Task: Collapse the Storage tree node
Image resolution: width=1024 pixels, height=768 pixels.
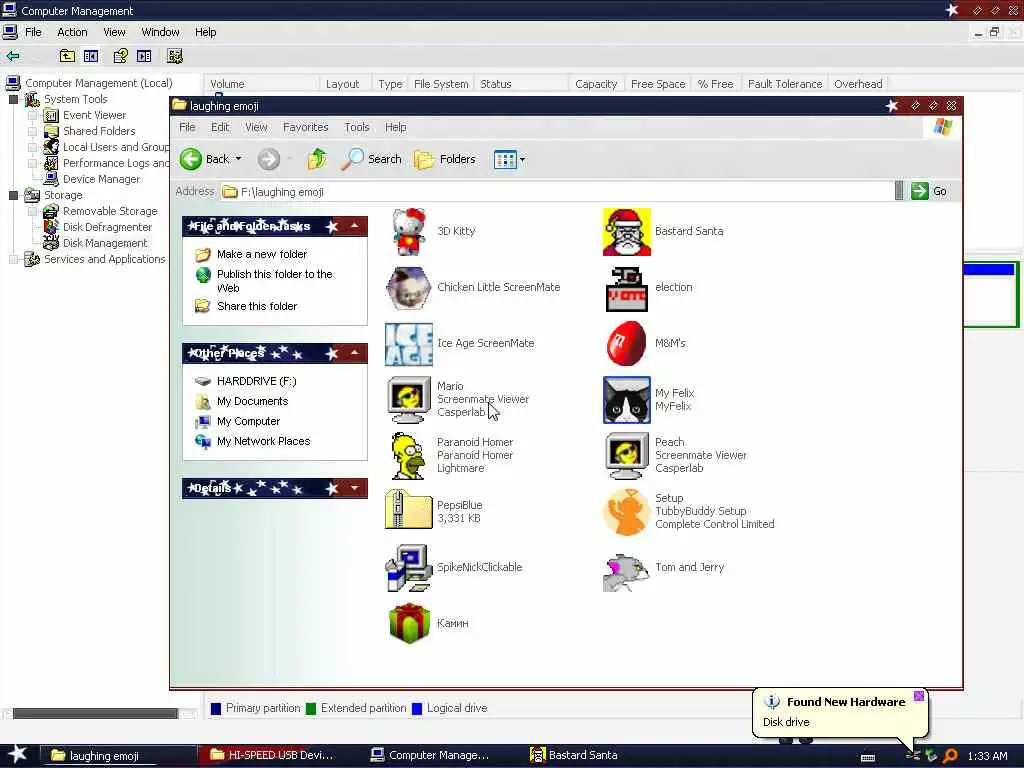Action: (x=13, y=195)
